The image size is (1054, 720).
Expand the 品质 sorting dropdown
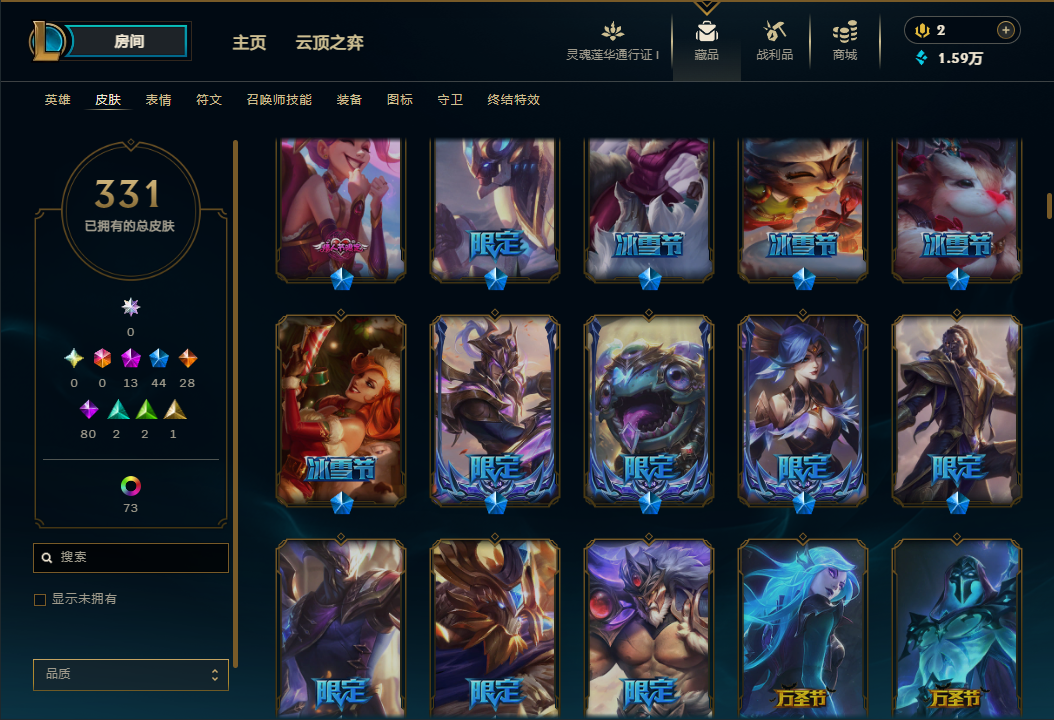coord(131,674)
